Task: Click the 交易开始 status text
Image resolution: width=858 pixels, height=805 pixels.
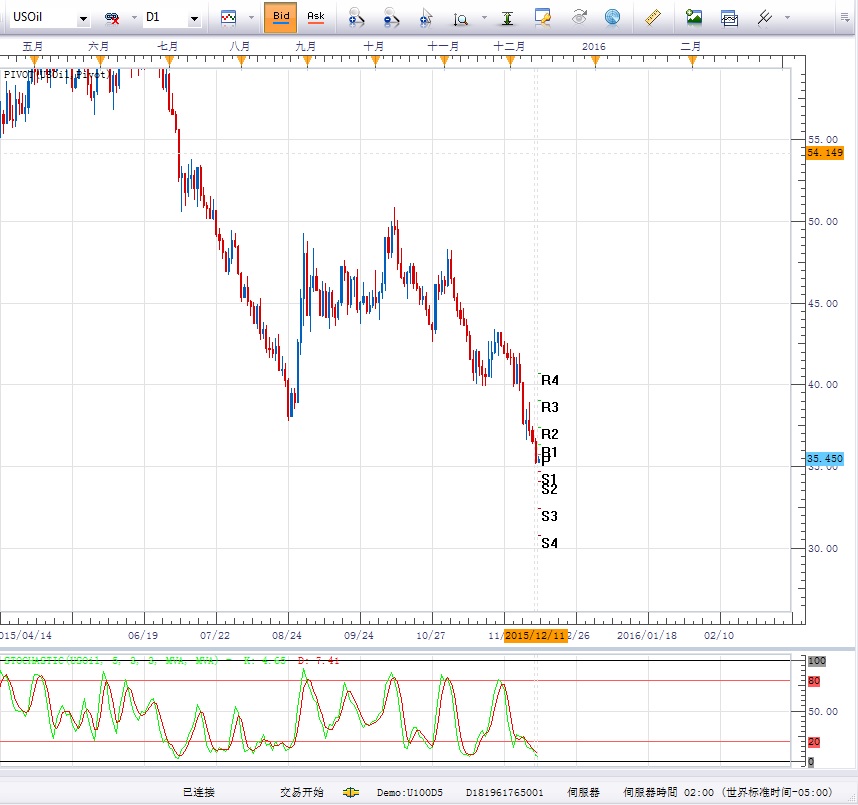Action: [302, 792]
